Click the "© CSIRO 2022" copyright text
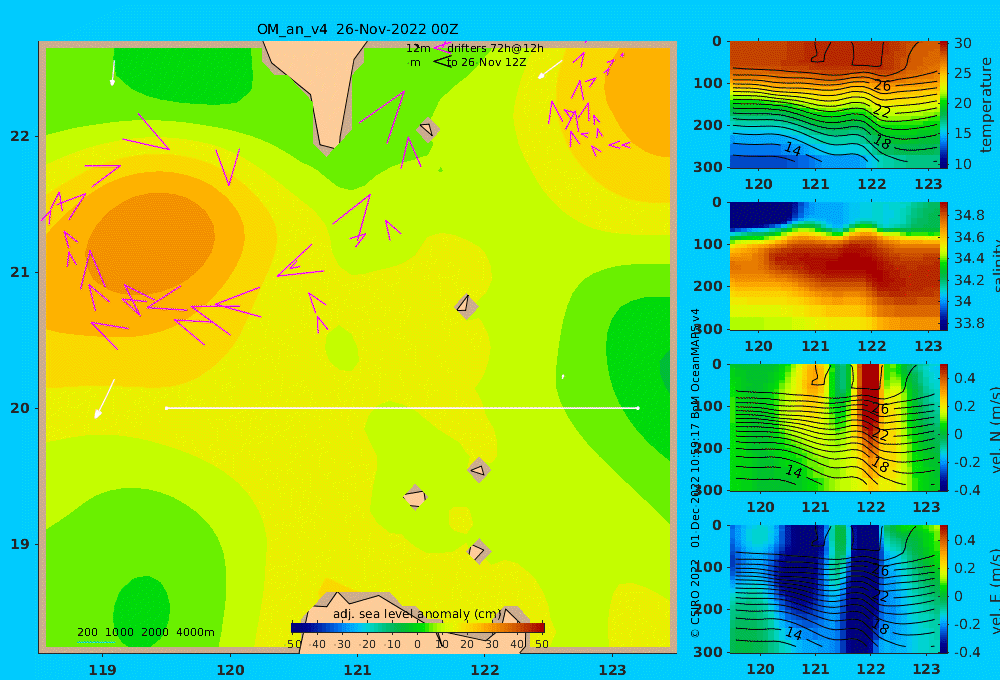Image resolution: width=1000 pixels, height=680 pixels. [x=695, y=598]
